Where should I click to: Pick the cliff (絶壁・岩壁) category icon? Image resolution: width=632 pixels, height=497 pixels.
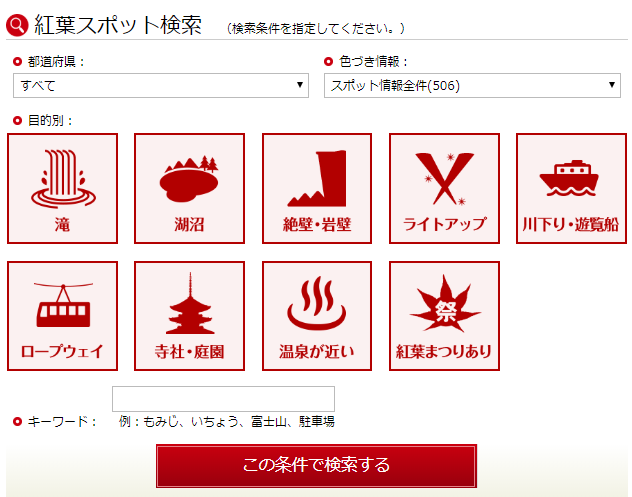(317, 188)
